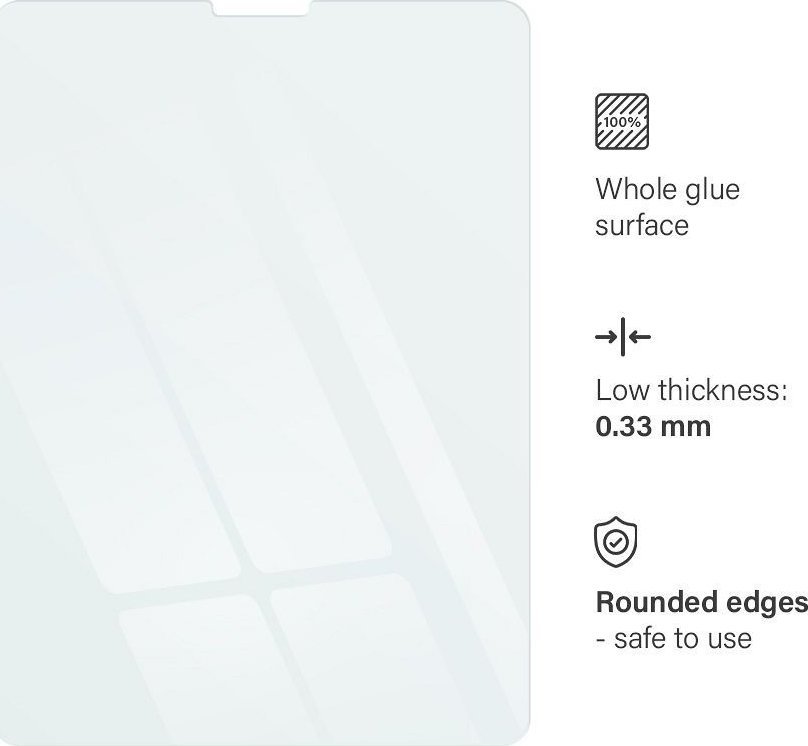Viewport: 808px width, 746px height.
Task: Click the left arrow of thickness icon
Action: (606, 337)
